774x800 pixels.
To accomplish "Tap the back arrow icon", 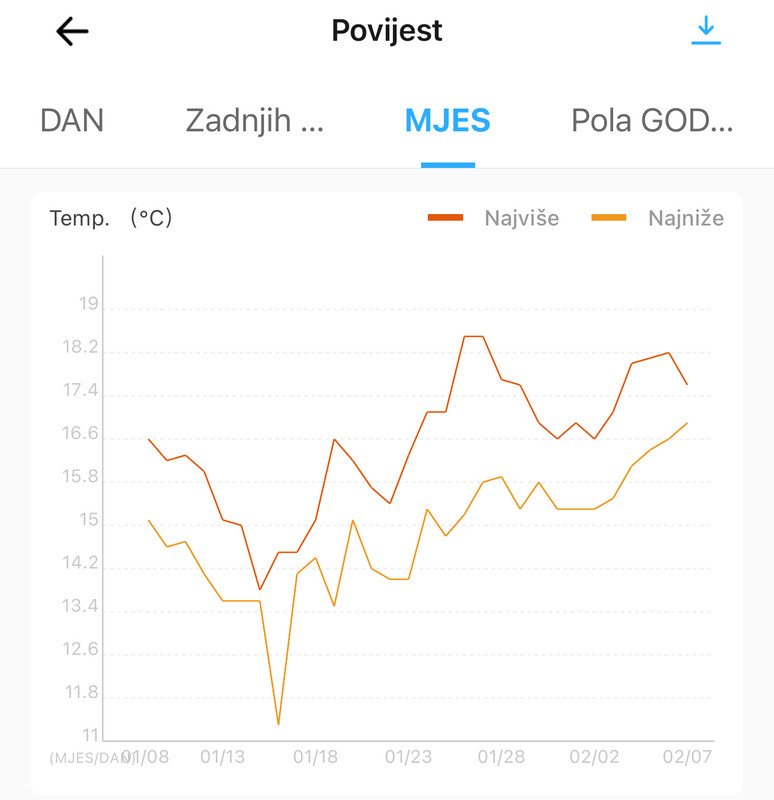I will point(72,31).
